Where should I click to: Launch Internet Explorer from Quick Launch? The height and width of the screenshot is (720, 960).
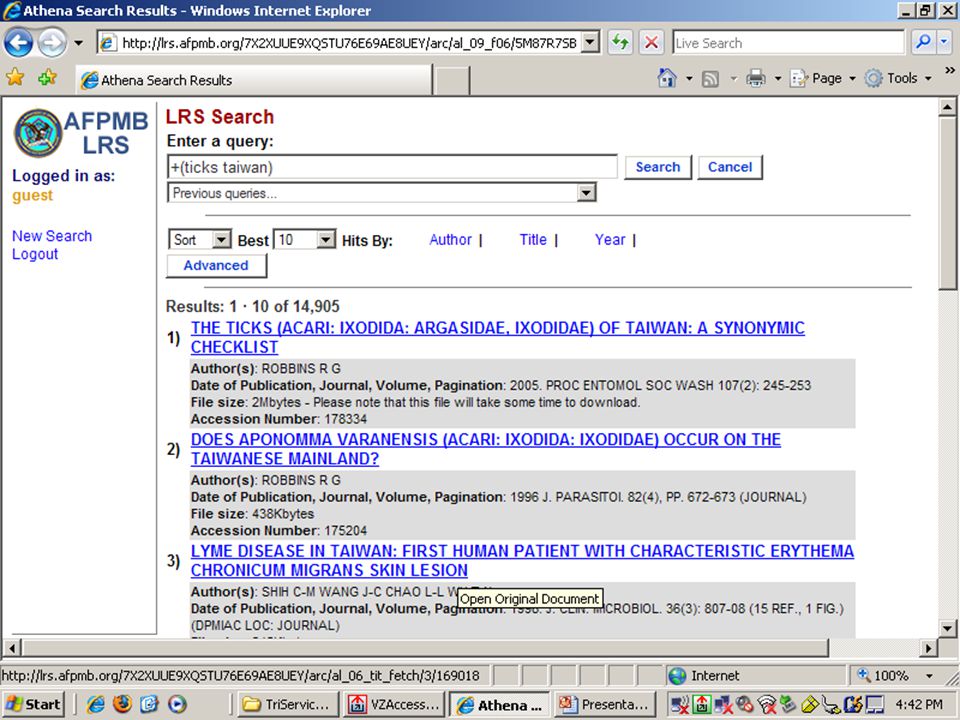pos(96,704)
